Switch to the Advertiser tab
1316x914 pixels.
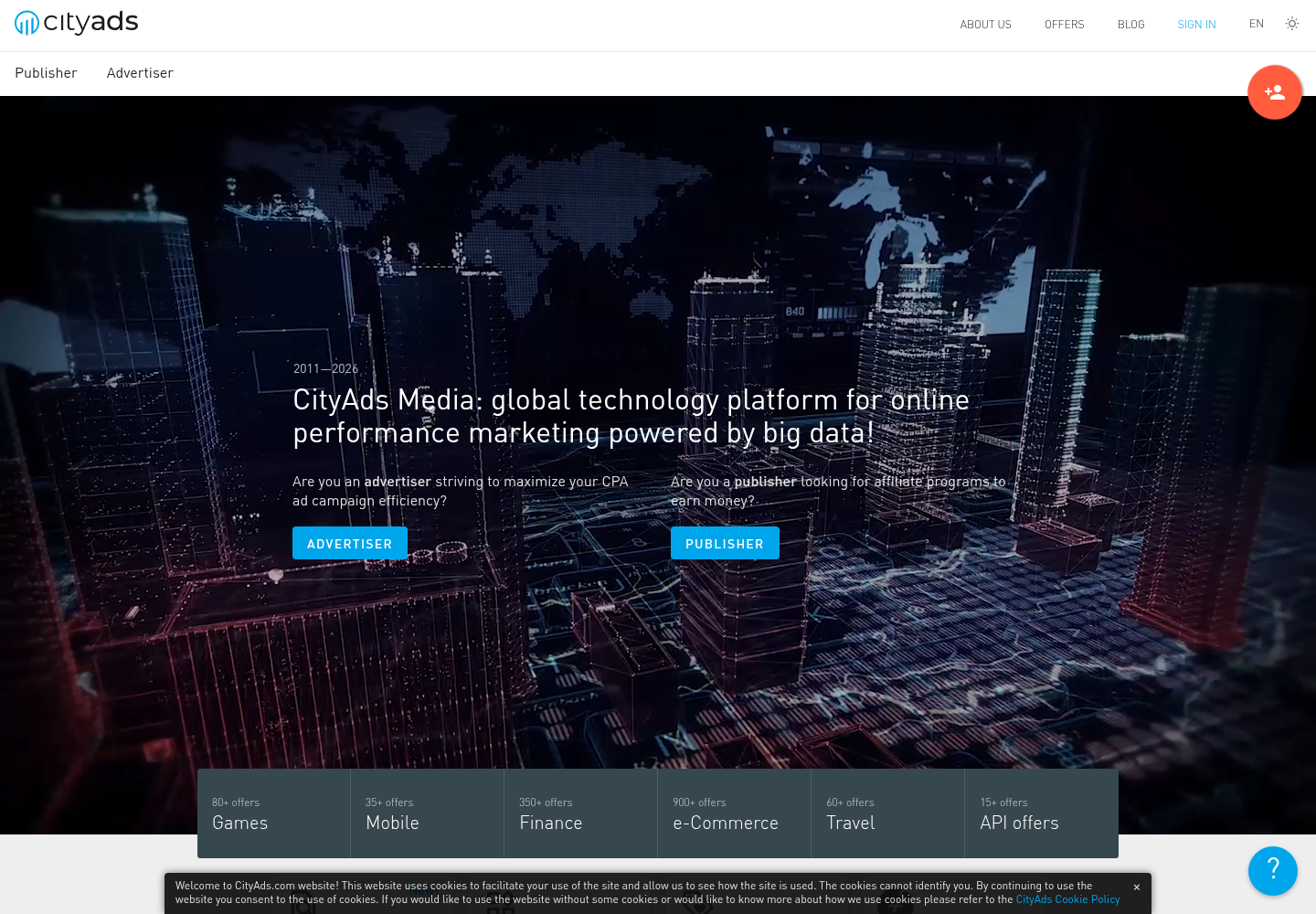[140, 73]
